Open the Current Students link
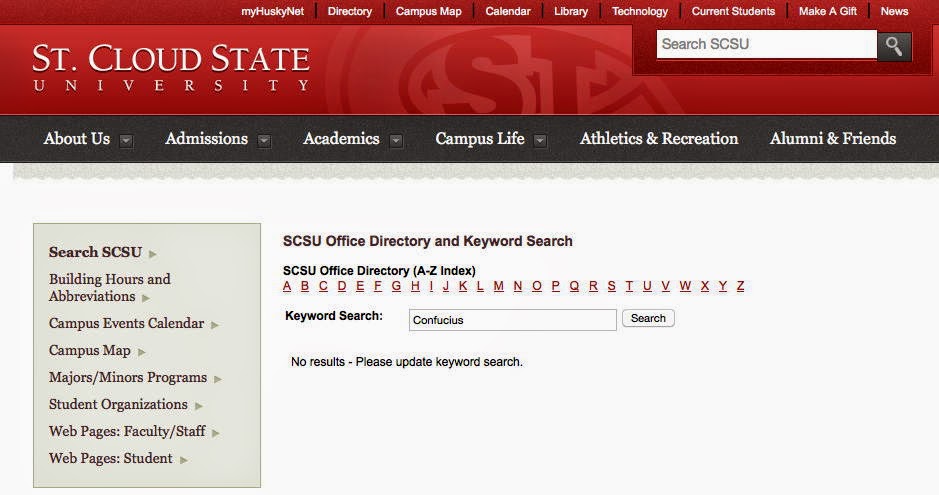Image resolution: width=939 pixels, height=495 pixels. (733, 11)
